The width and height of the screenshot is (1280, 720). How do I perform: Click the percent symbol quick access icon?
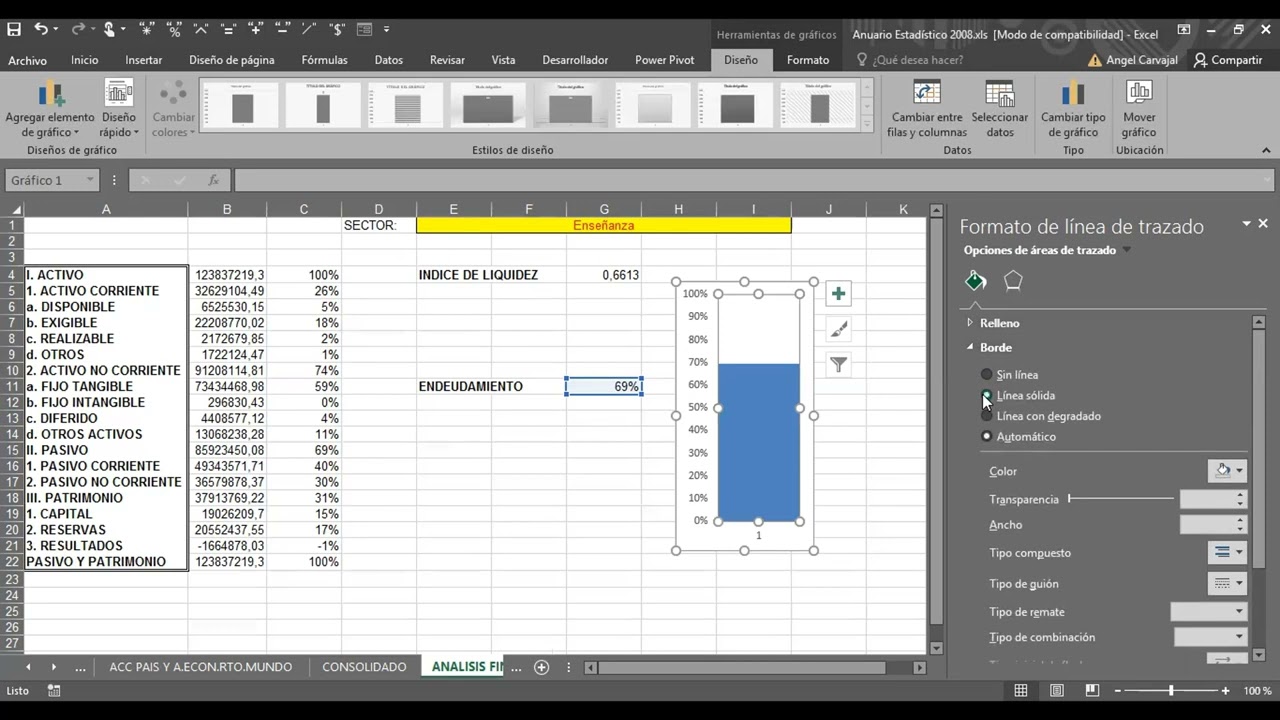[174, 30]
